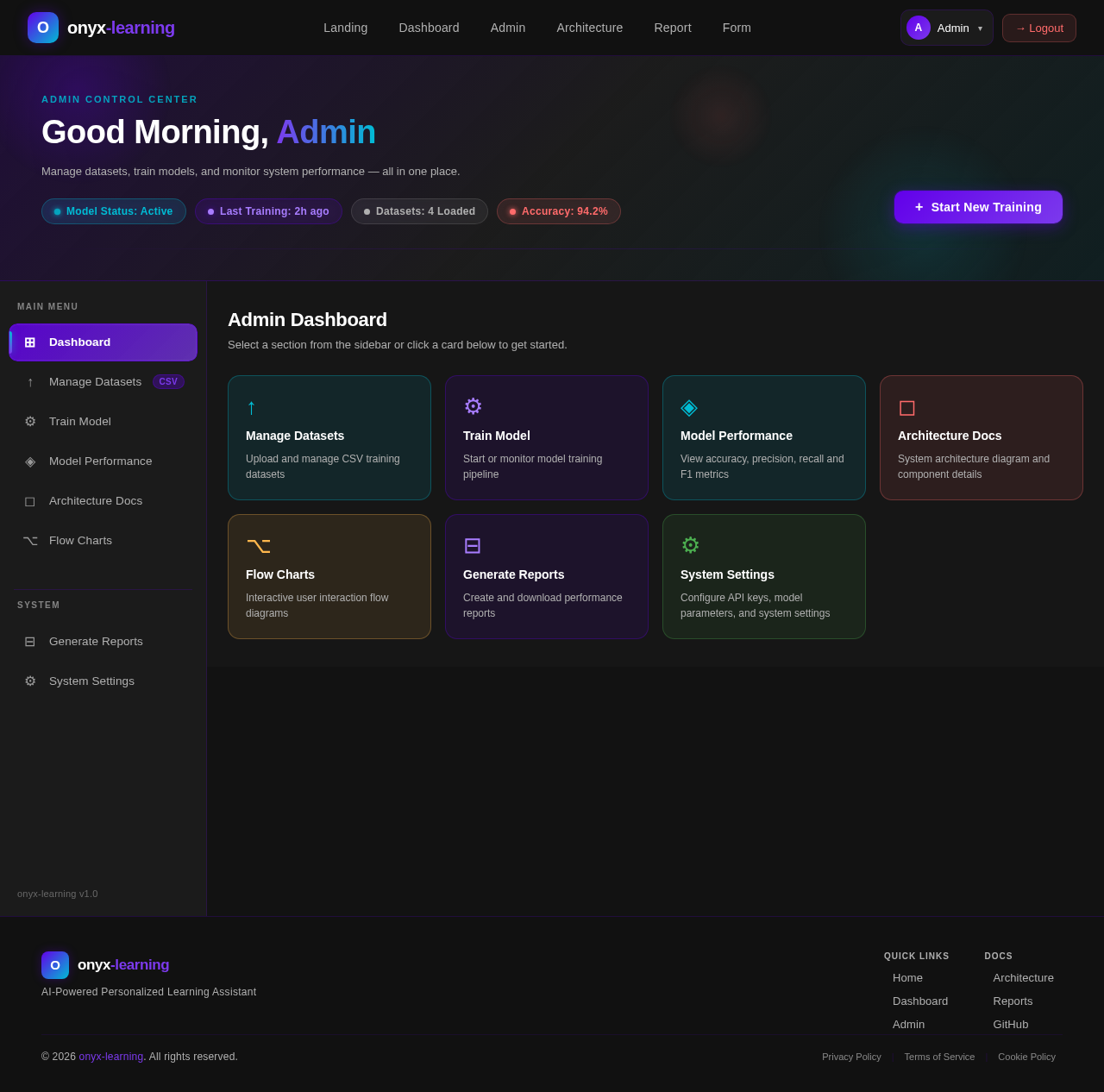Viewport: 1104px width, 1092px height.
Task: Click the onyx-learning link in copyright line
Action: pyautogui.click(x=111, y=1057)
